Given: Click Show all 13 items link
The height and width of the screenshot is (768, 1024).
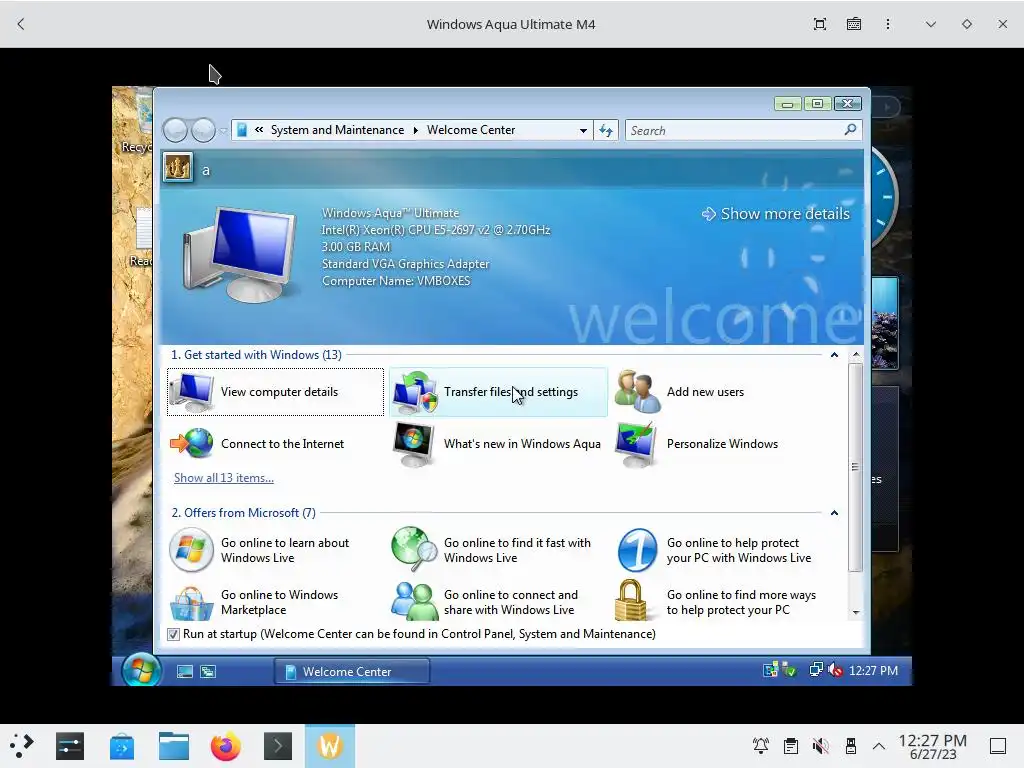Looking at the screenshot, I should click(223, 478).
